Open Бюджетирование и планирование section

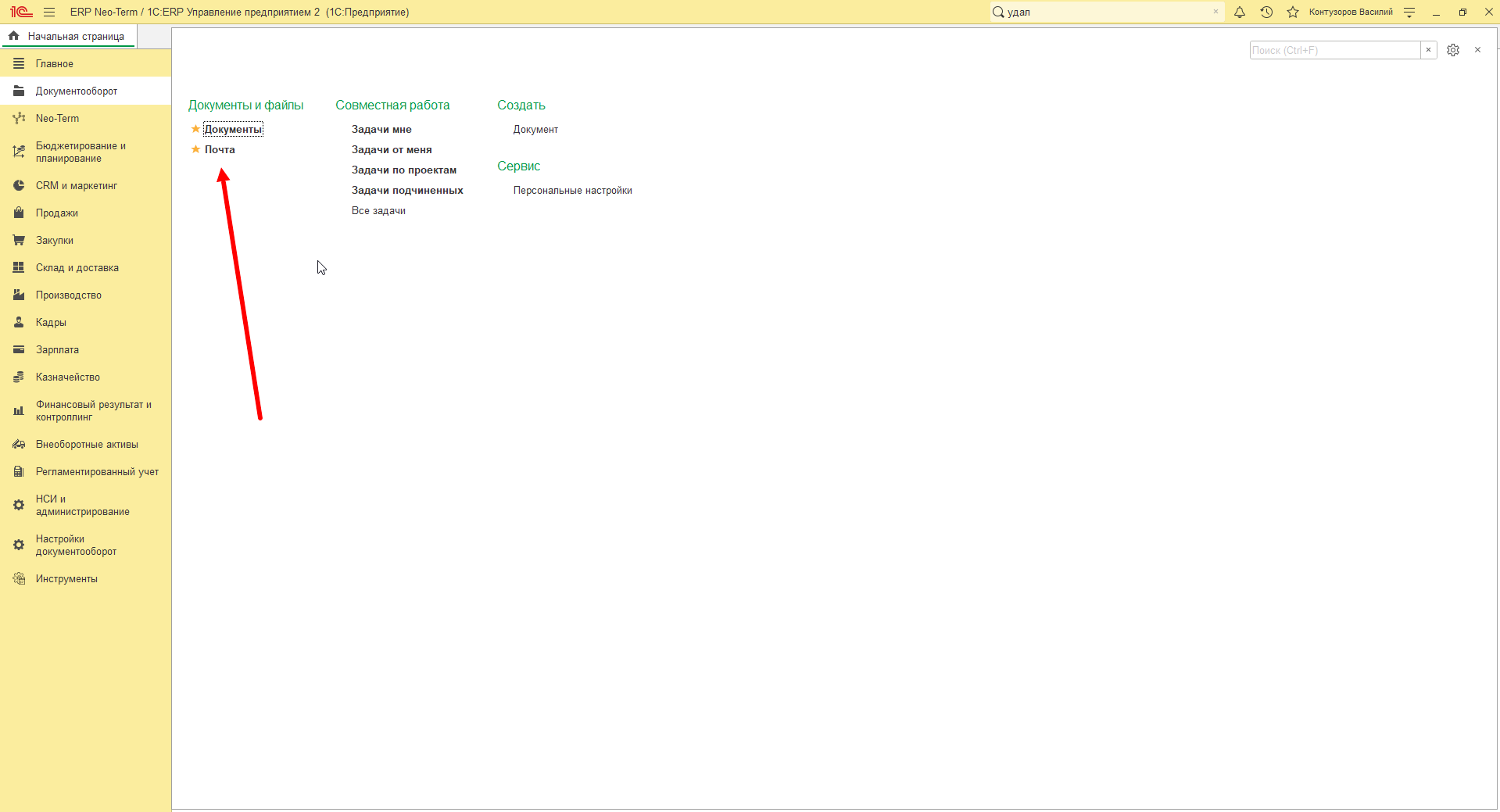coord(85,152)
